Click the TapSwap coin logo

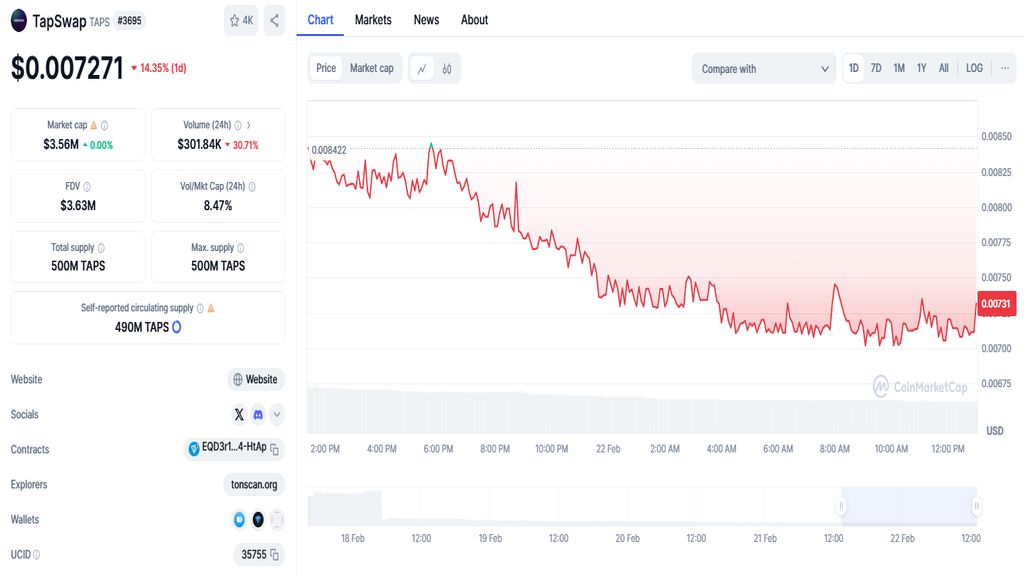[19, 20]
